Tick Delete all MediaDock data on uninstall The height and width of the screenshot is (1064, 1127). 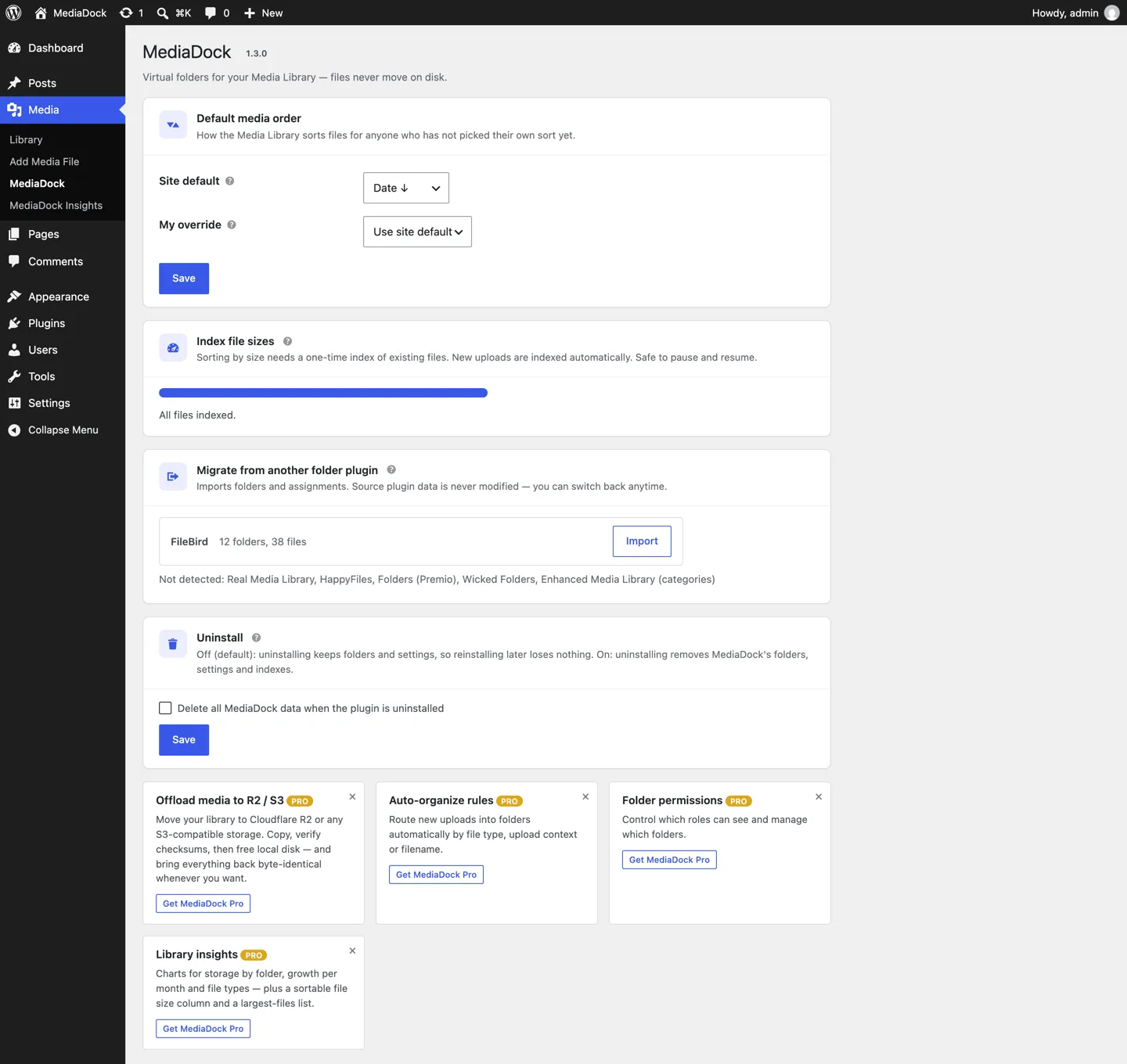165,708
